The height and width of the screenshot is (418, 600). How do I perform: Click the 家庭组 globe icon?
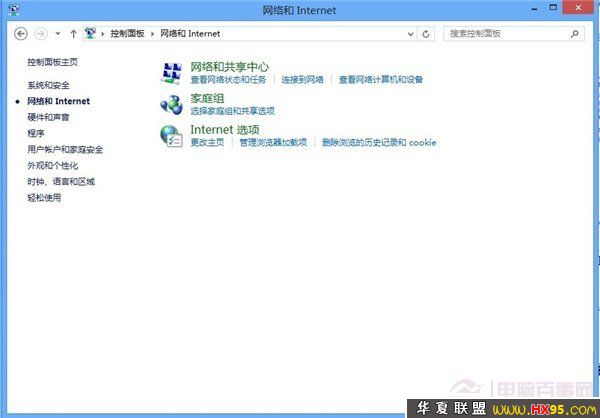[171, 103]
